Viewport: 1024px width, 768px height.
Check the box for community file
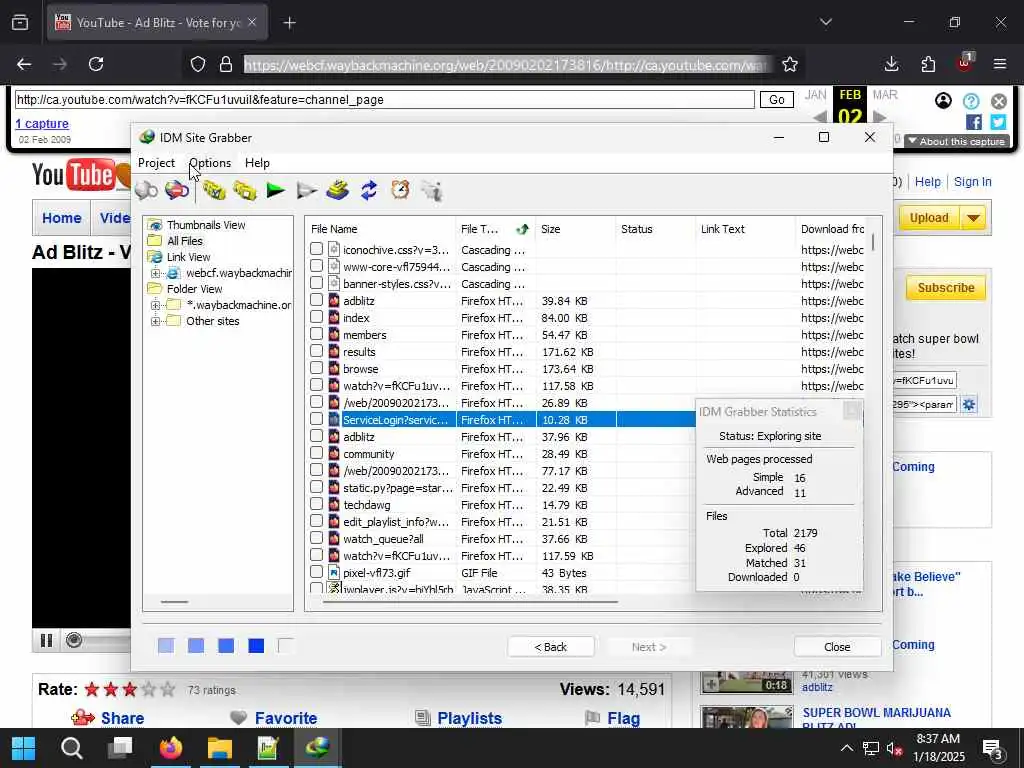317,453
